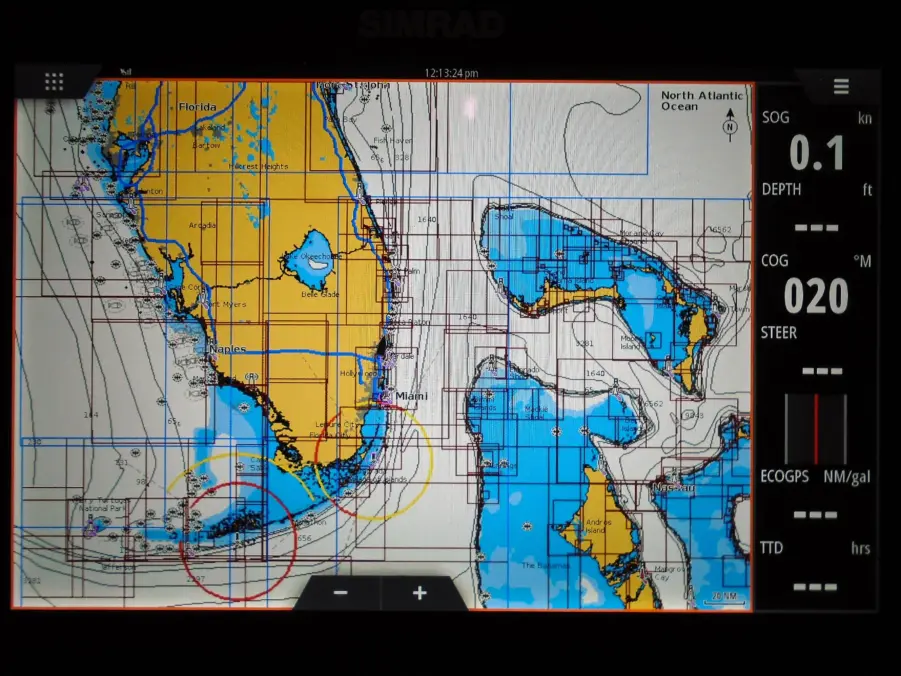This screenshot has height=676, width=901.
Task: Zoom out using the minus button
Action: (x=339, y=592)
